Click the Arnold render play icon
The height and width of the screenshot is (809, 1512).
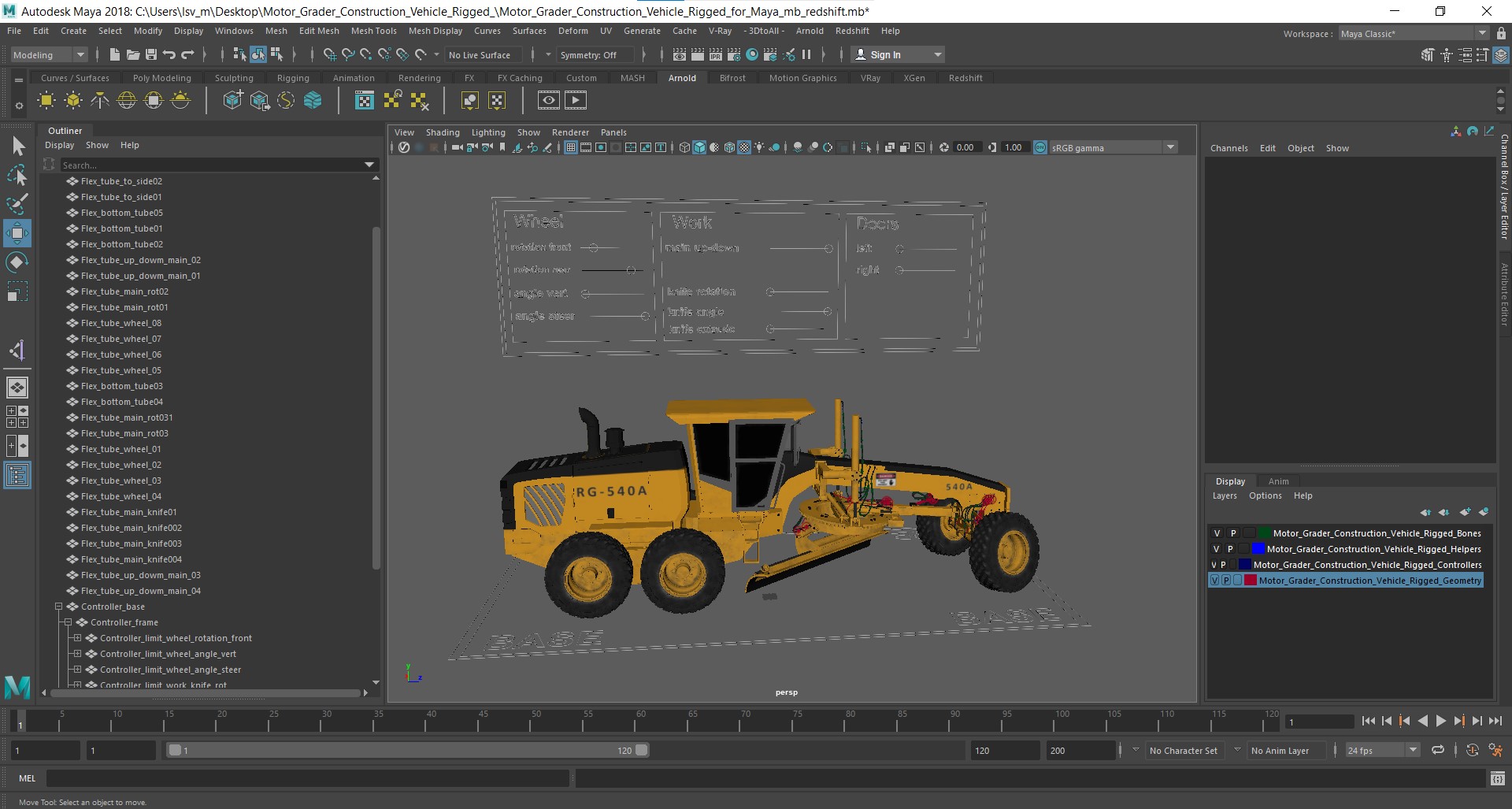(576, 100)
